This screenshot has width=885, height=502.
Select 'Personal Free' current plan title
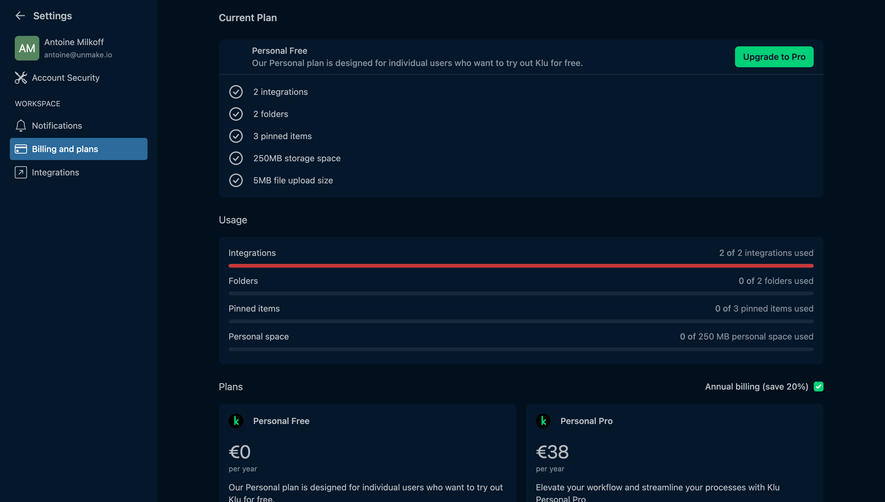point(279,50)
